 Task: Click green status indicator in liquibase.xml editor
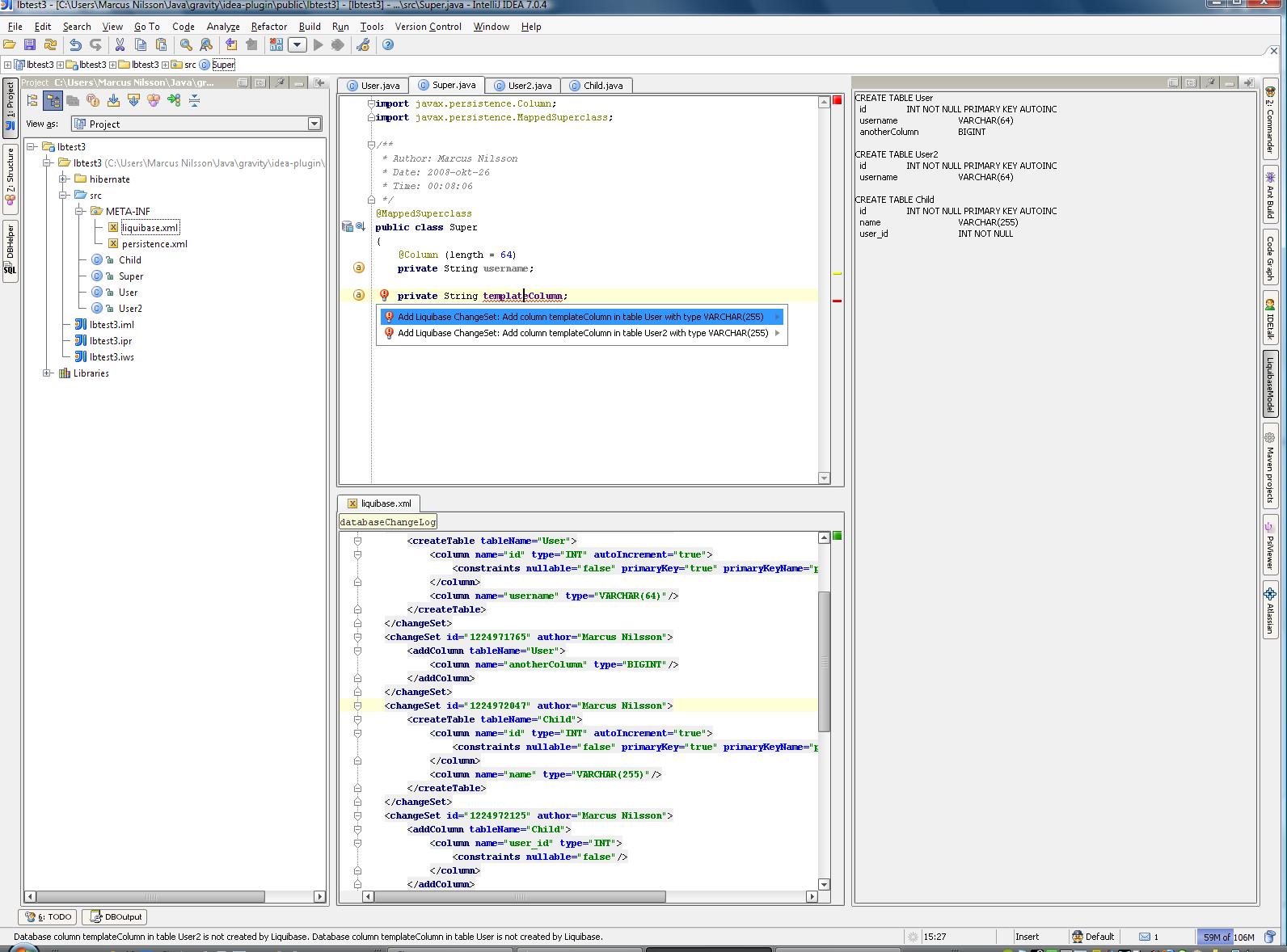[838, 536]
